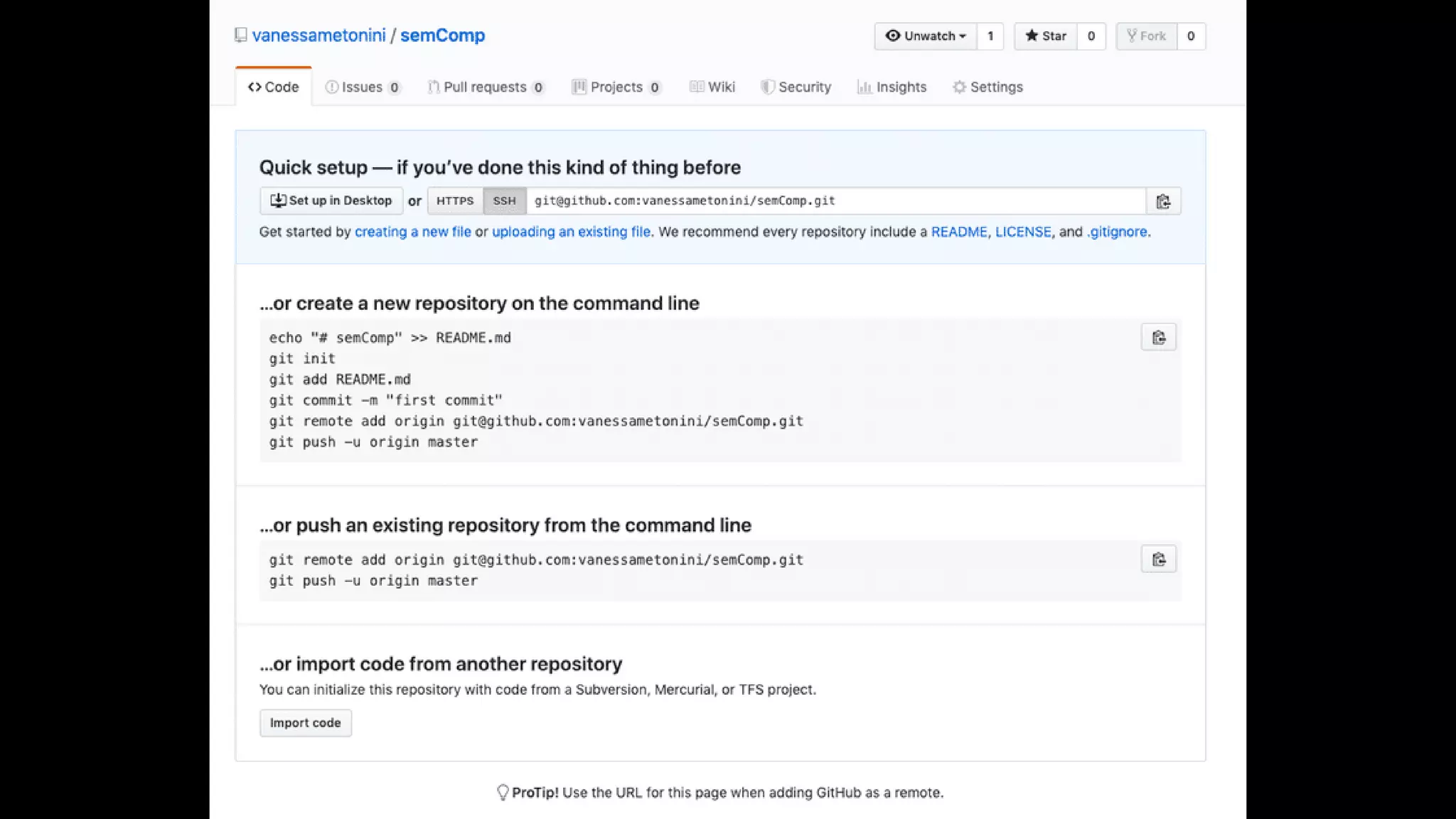
Task: Click the Import code button
Action: [x=305, y=723]
